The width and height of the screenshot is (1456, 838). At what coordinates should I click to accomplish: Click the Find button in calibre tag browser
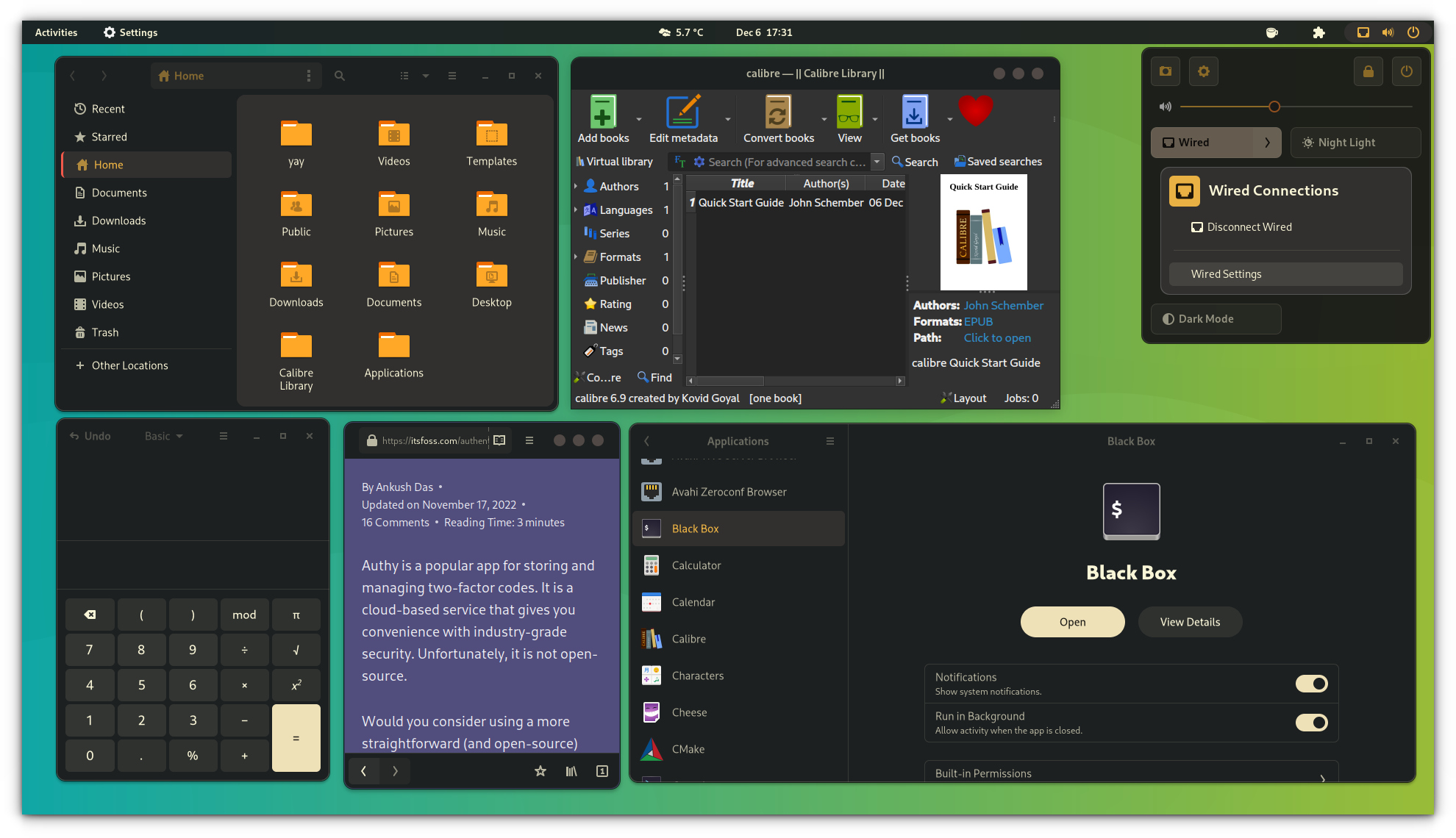[654, 377]
